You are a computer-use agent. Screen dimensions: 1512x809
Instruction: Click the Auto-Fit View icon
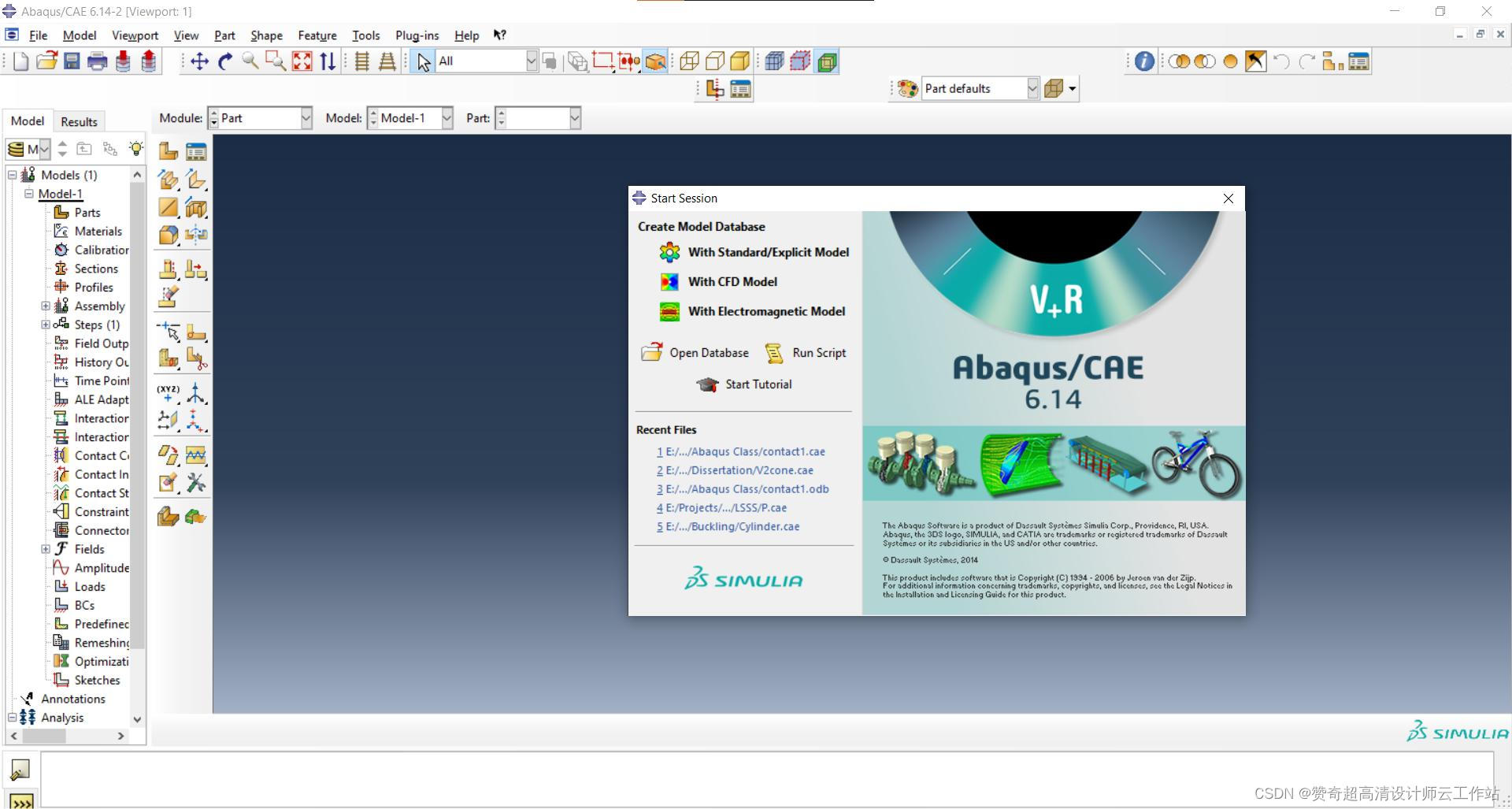[x=302, y=61]
